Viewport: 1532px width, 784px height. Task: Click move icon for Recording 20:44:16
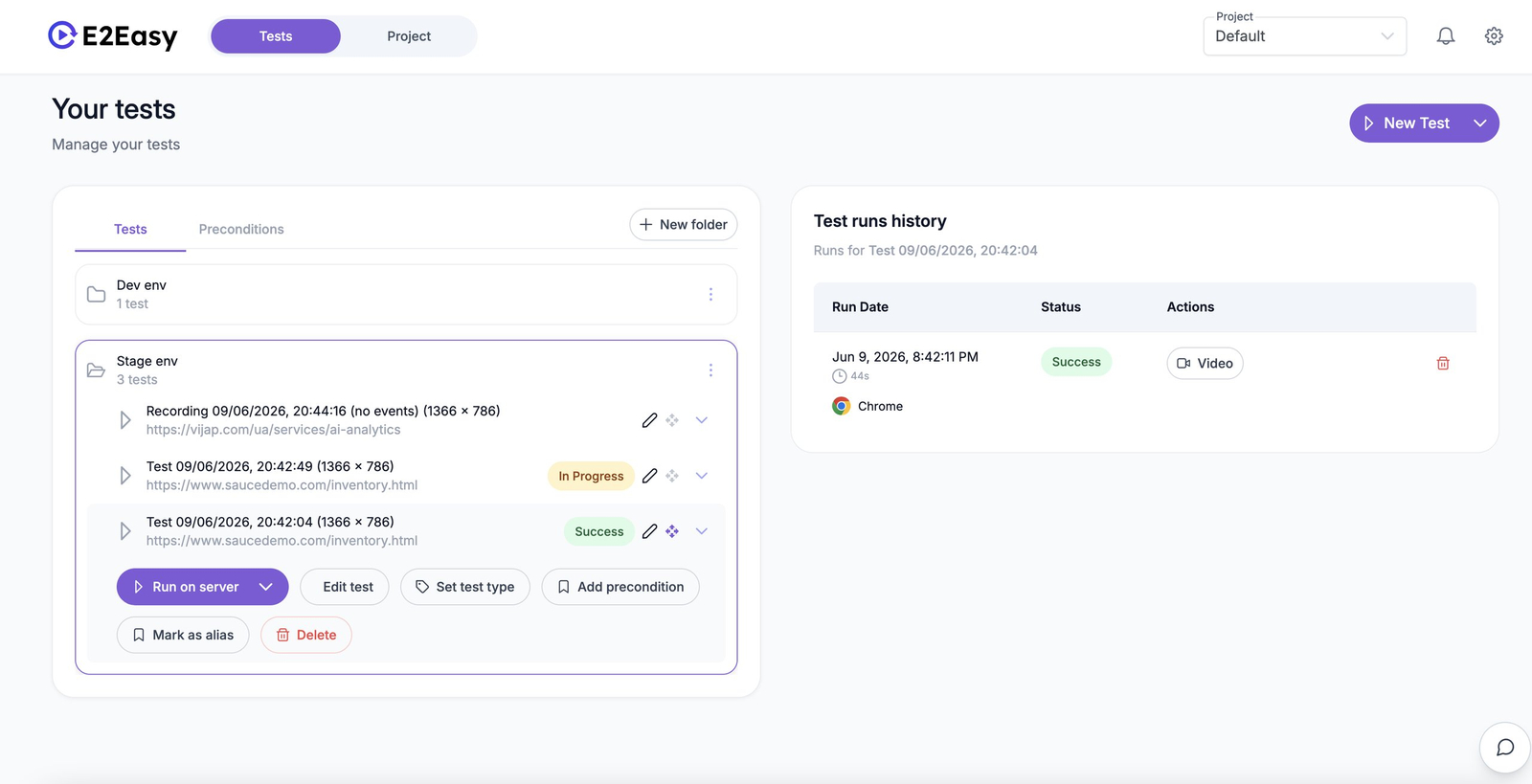point(672,420)
